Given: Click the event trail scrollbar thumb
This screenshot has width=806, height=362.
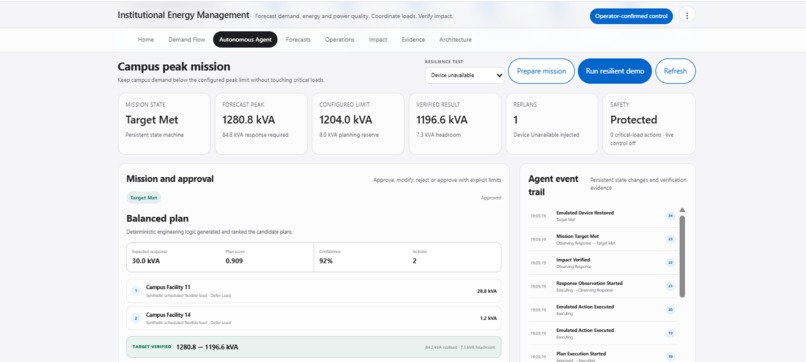Looking at the screenshot, I should coord(682,256).
